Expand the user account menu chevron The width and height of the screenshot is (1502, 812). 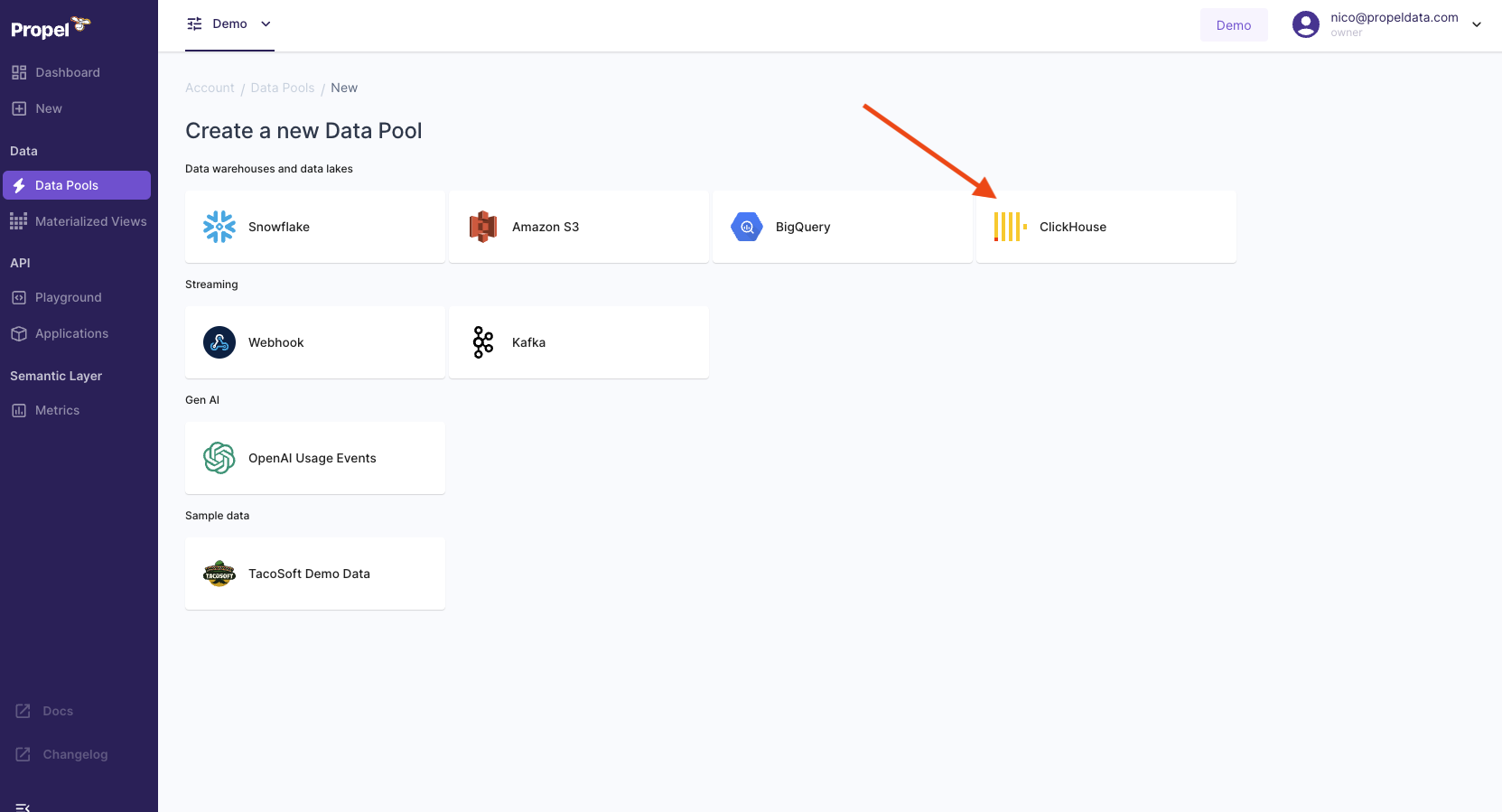coord(1477,24)
